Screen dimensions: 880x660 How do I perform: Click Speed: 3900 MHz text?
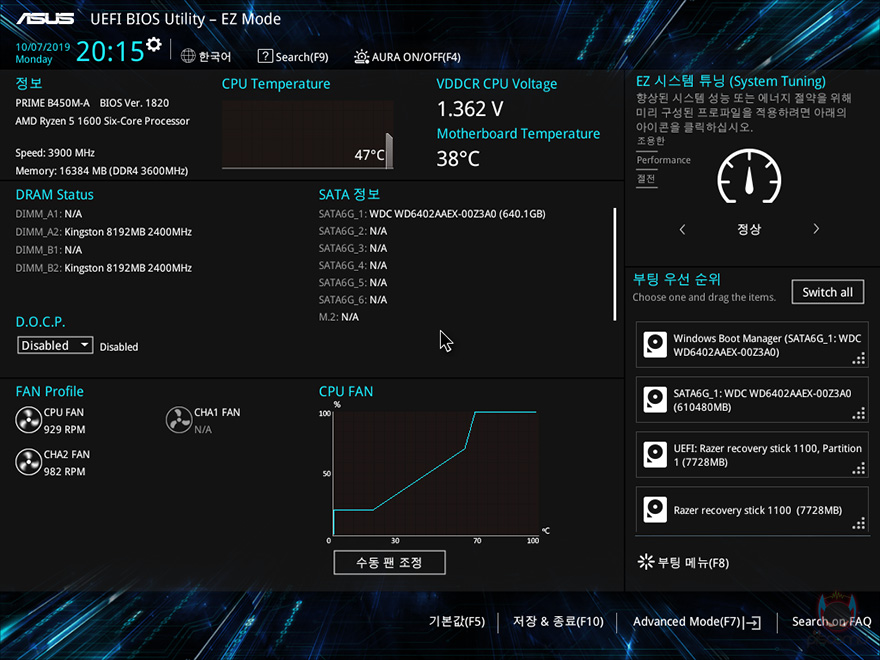coord(55,153)
